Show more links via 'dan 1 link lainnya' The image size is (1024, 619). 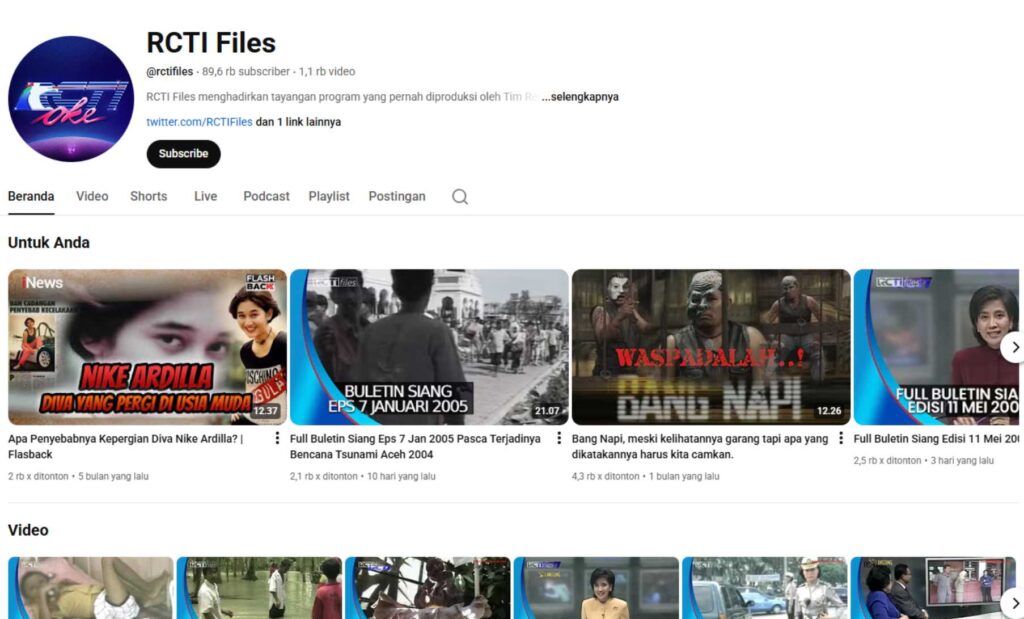click(298, 122)
